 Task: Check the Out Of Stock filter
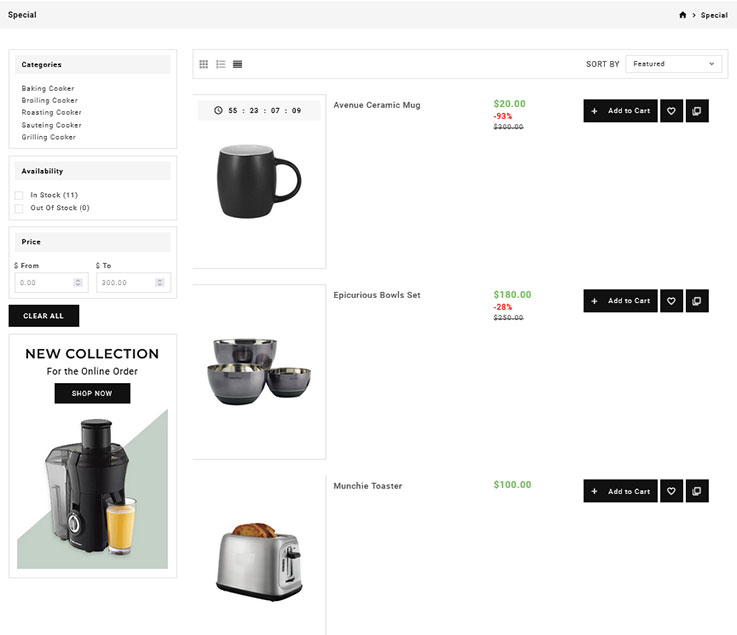19,208
